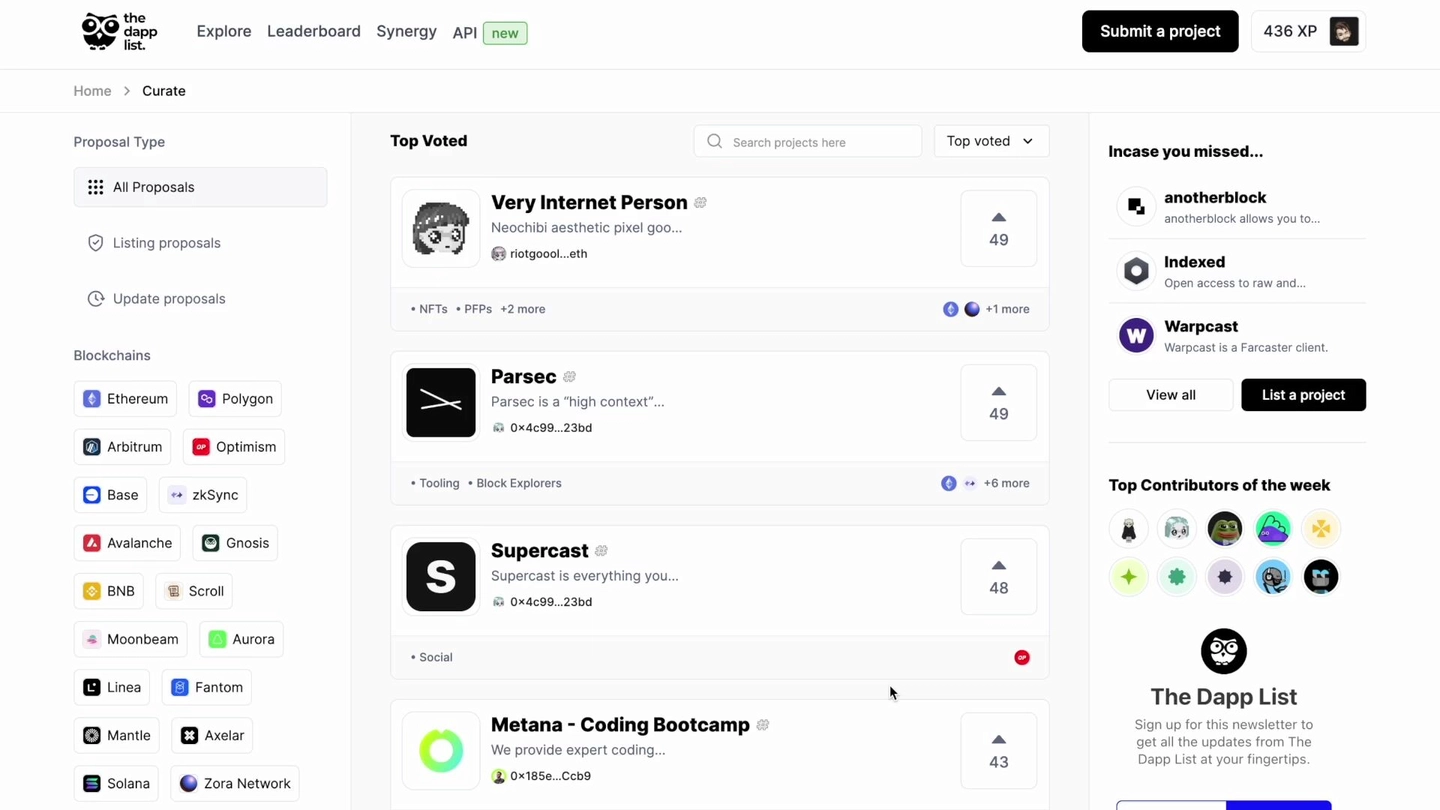This screenshot has width=1440, height=810.
Task: Open the Synergy nav item
Action: tap(406, 31)
